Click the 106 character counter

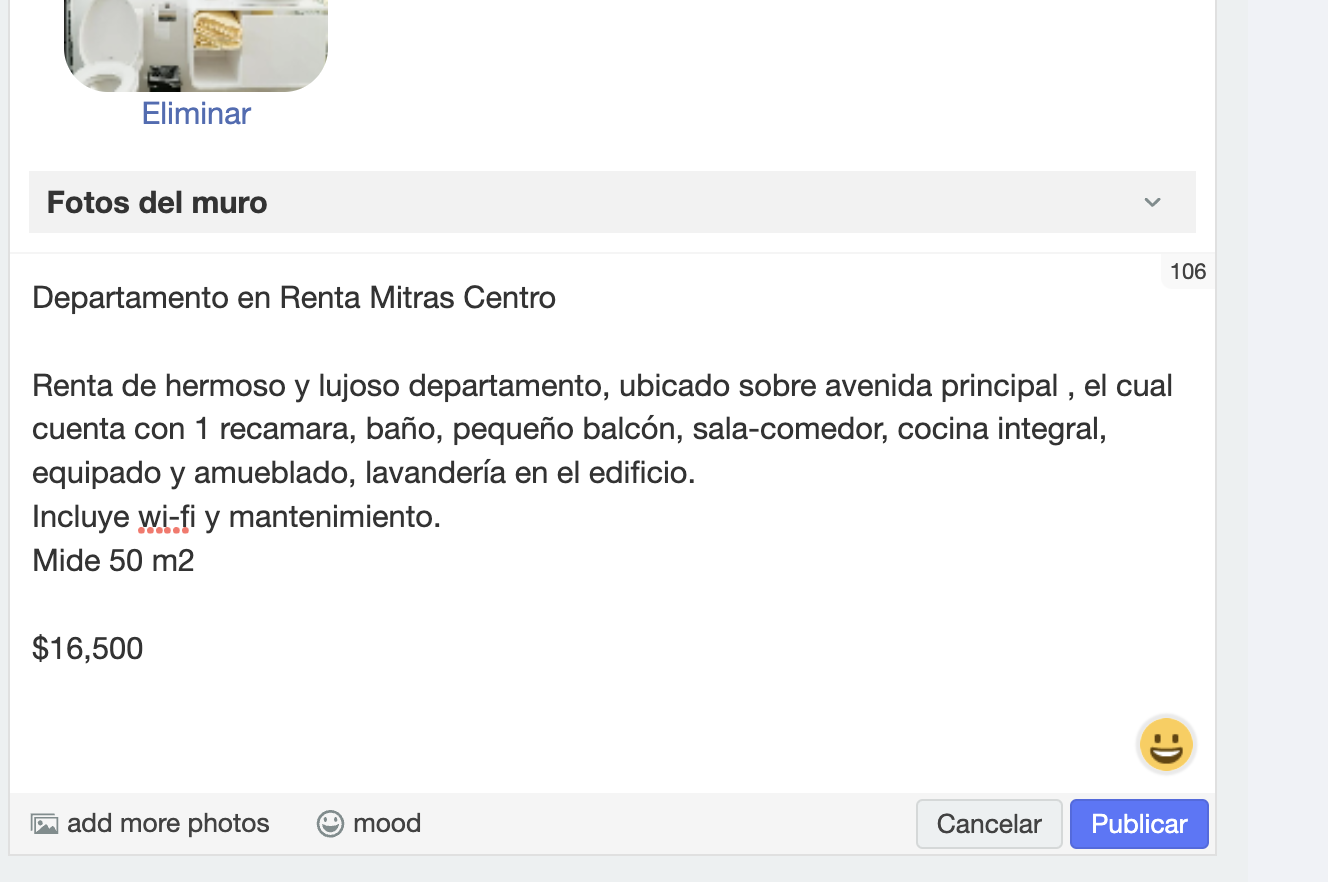click(x=1188, y=272)
